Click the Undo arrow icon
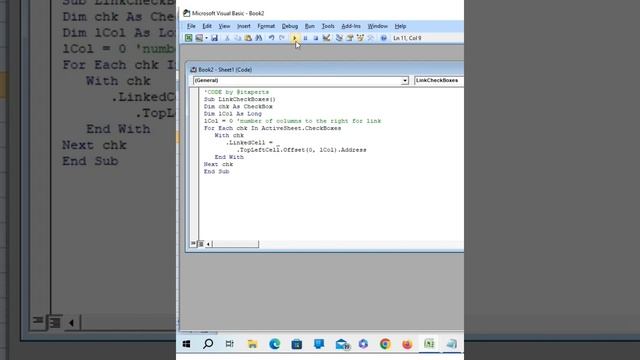 click(x=271, y=38)
